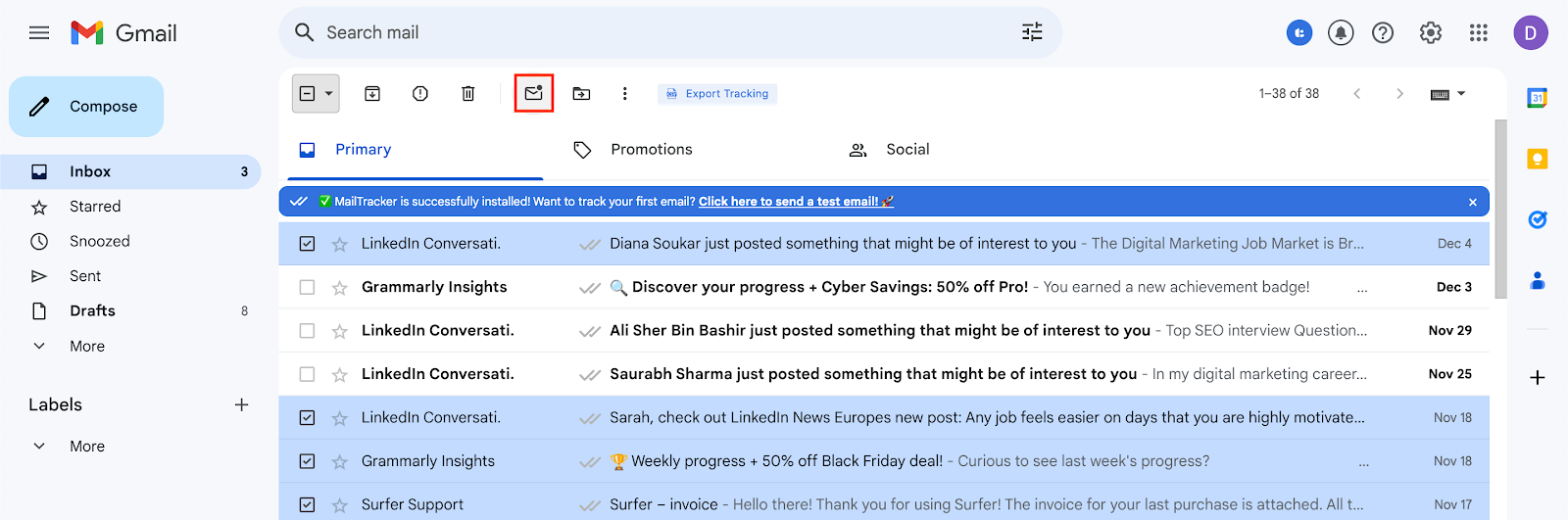Open the More three-dot toolbar menu
Screen dimensions: 1568x520
pos(624,94)
